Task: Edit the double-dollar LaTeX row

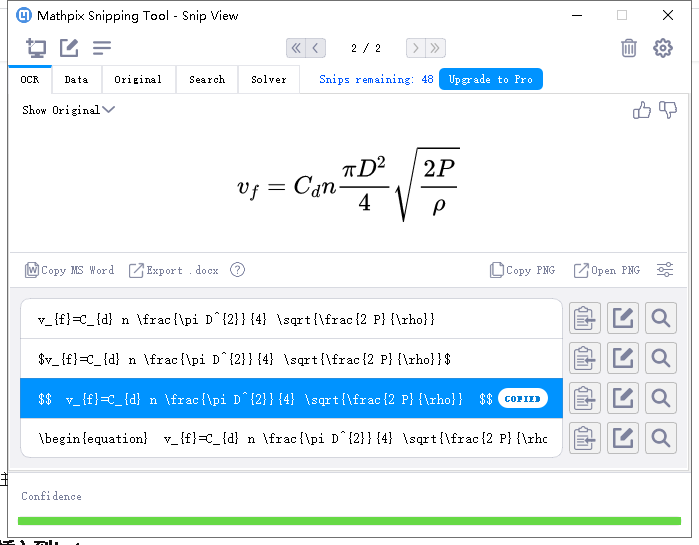Action: tap(623, 398)
